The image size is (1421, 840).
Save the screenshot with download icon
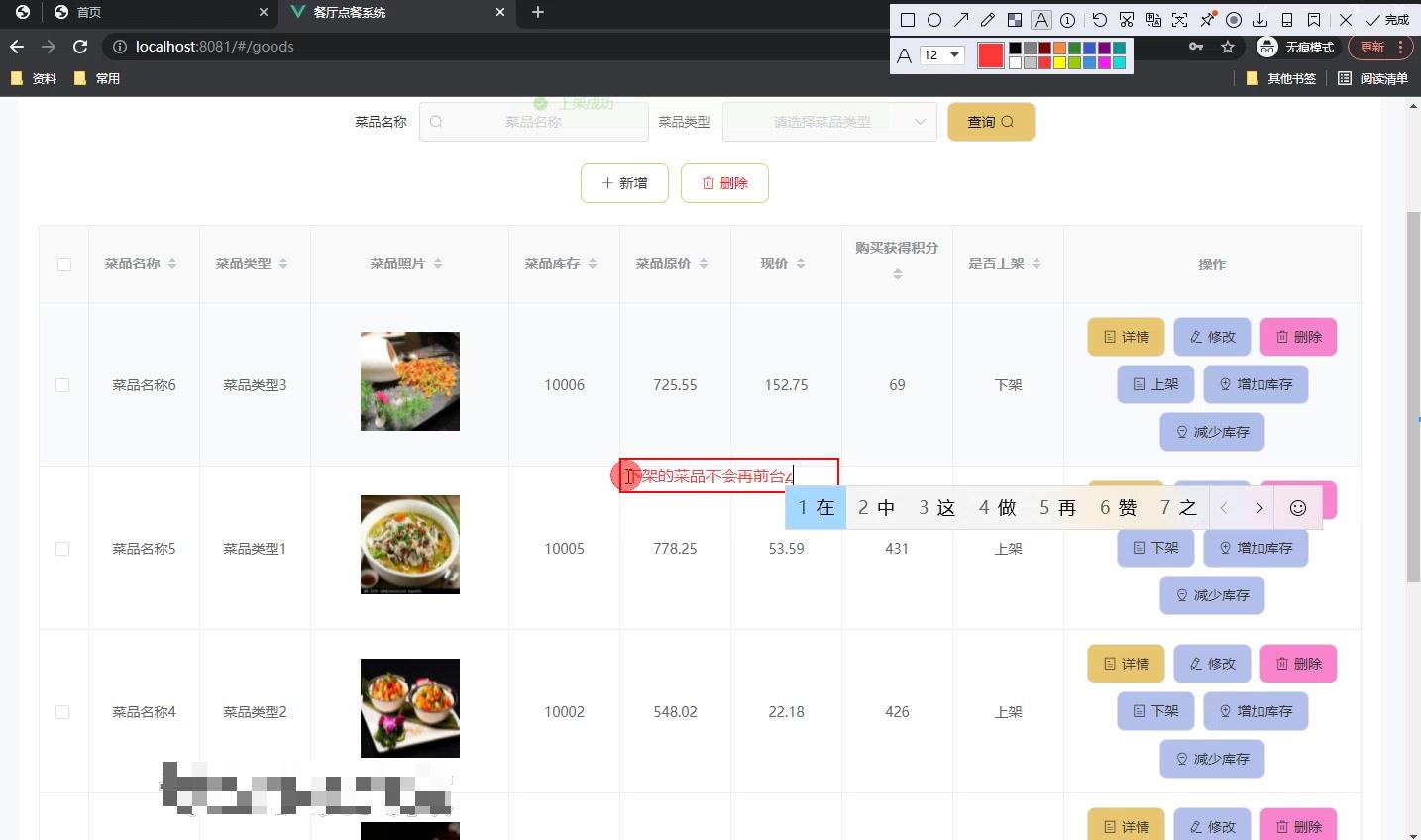tap(1260, 20)
